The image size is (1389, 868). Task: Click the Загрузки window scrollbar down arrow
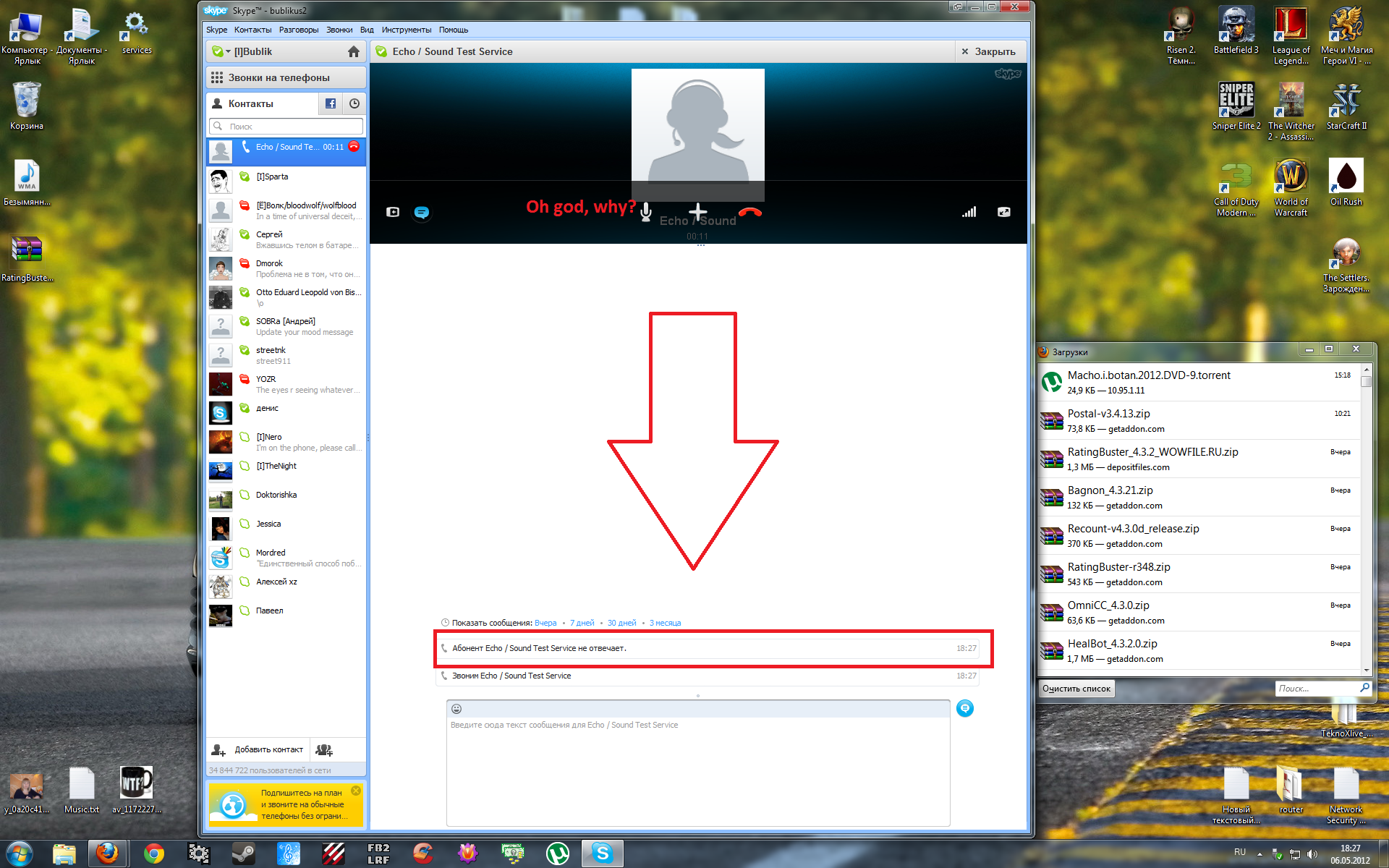point(1366,670)
